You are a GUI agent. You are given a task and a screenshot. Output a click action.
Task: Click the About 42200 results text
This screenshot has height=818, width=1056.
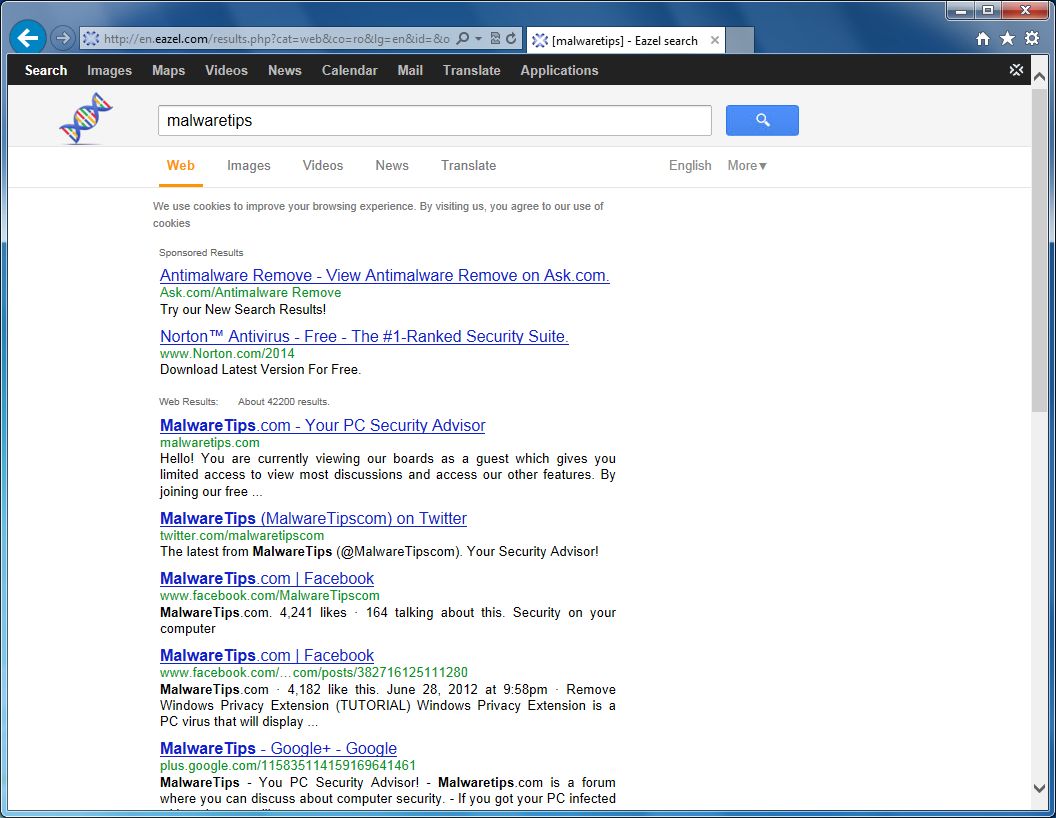pos(284,401)
